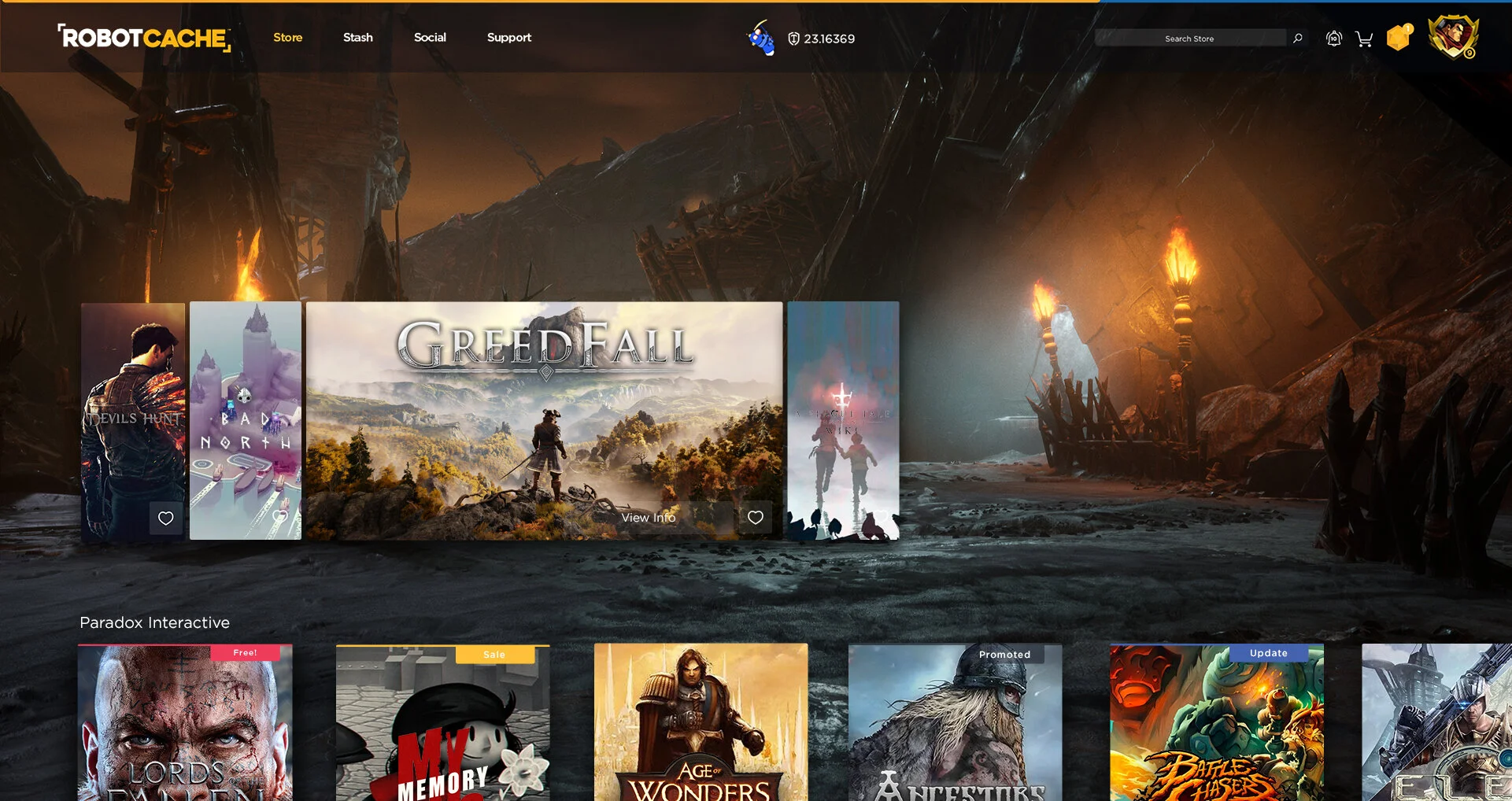Click the Free! badge on Lords of the Fallen

pyautogui.click(x=244, y=652)
